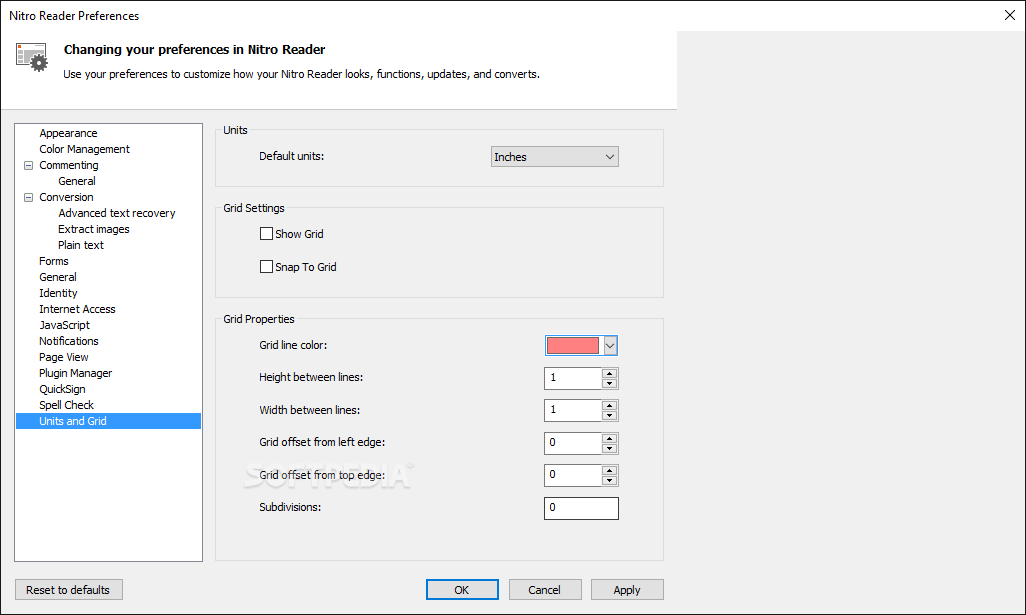Collapse the Conversion tree node
The height and width of the screenshot is (615, 1026).
28,197
